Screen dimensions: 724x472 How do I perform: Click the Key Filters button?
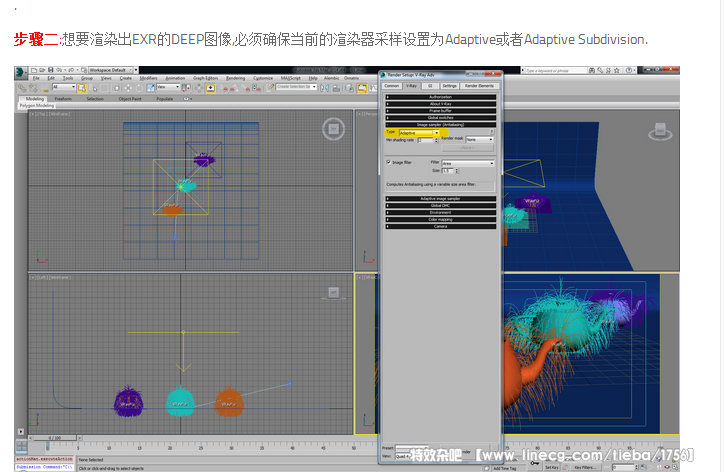584,467
